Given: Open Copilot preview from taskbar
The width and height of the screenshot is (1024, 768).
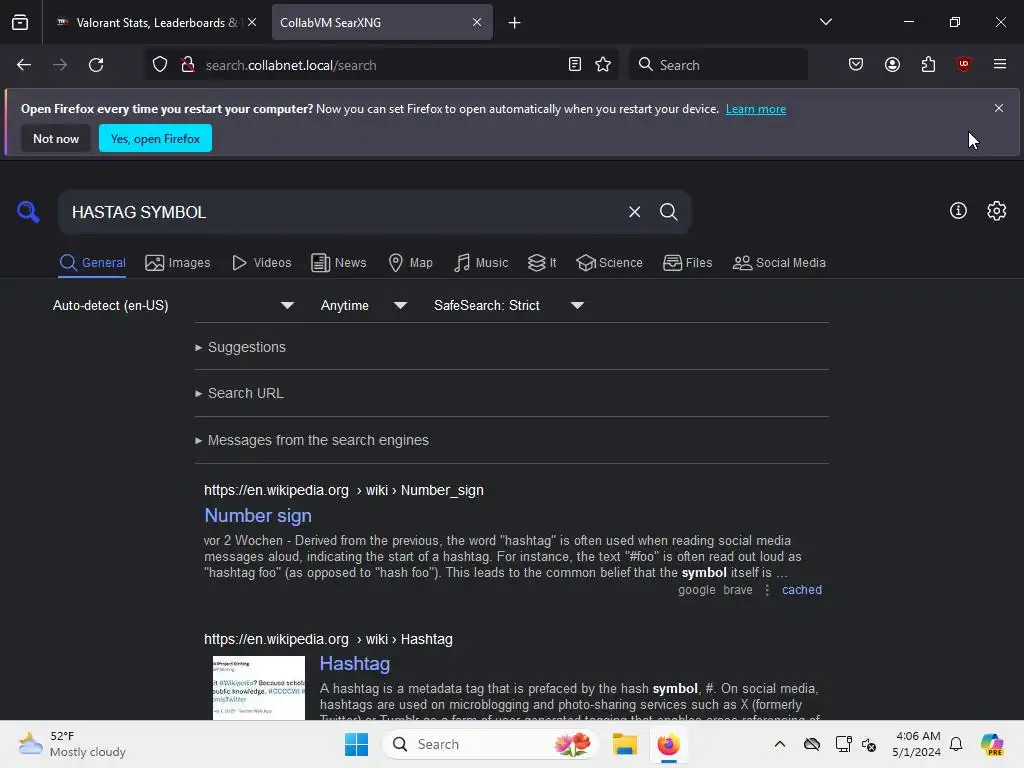Looking at the screenshot, I should pos(992,744).
